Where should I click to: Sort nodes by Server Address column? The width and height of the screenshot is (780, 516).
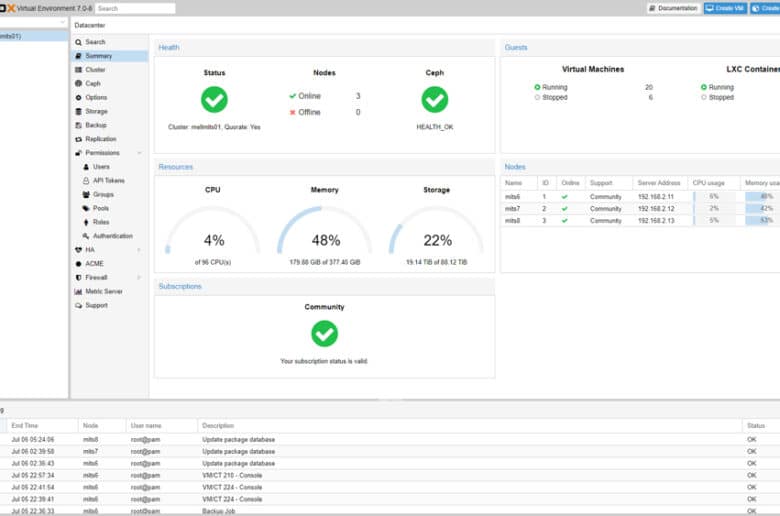(659, 183)
